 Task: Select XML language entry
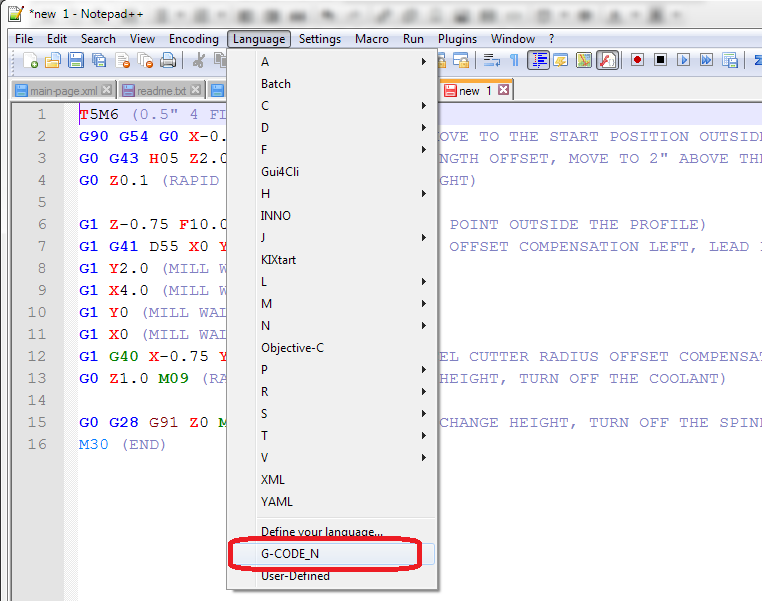[x=273, y=480]
